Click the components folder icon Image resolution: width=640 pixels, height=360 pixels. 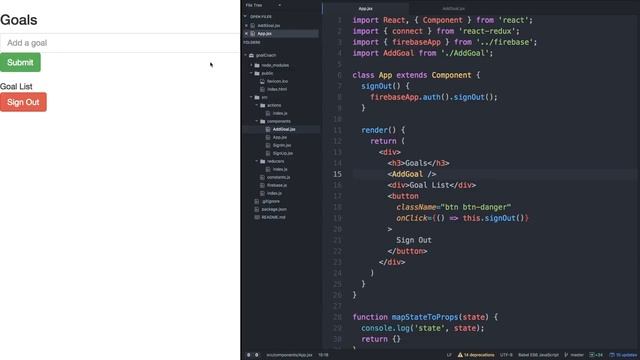pos(263,121)
